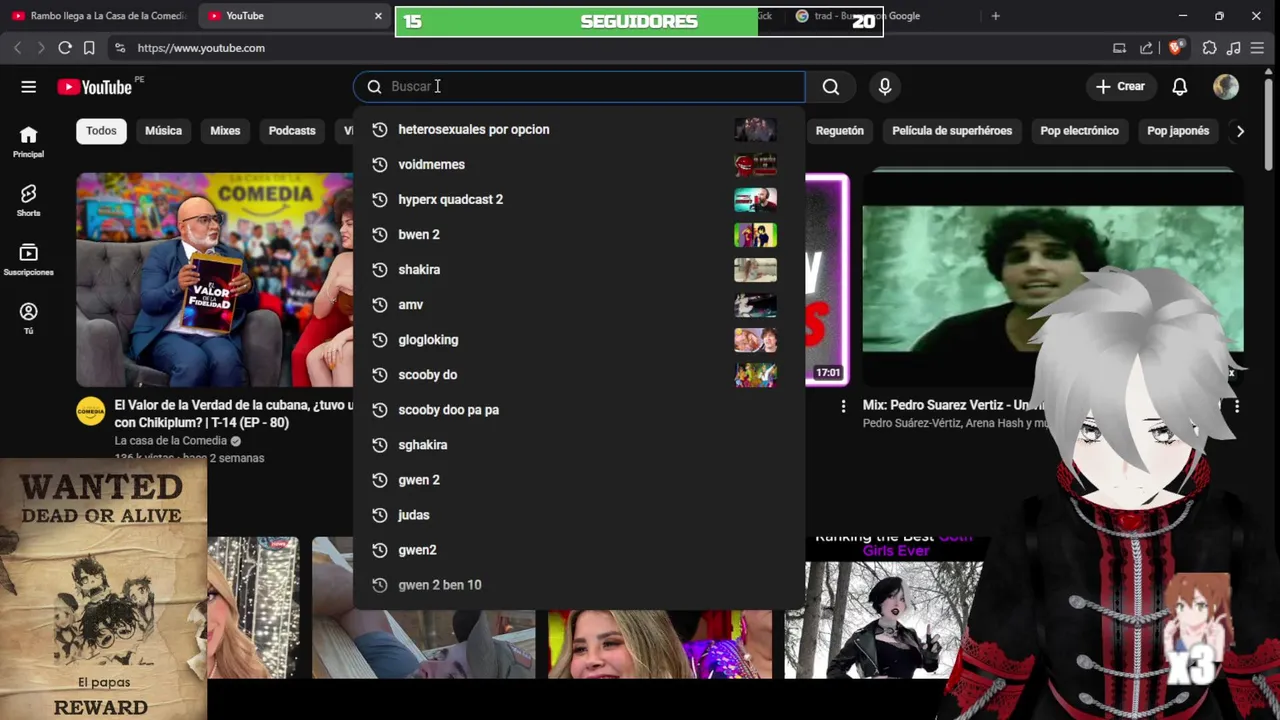Open options menu of Pedro Suarez Vertiz mix

1237,406
